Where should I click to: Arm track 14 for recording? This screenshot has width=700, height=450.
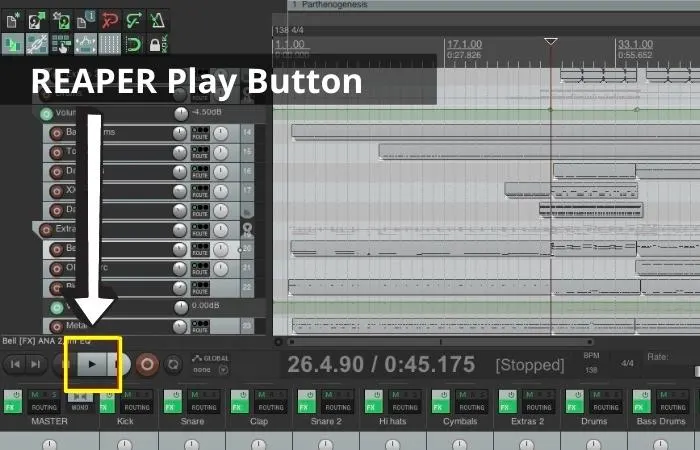point(56,133)
